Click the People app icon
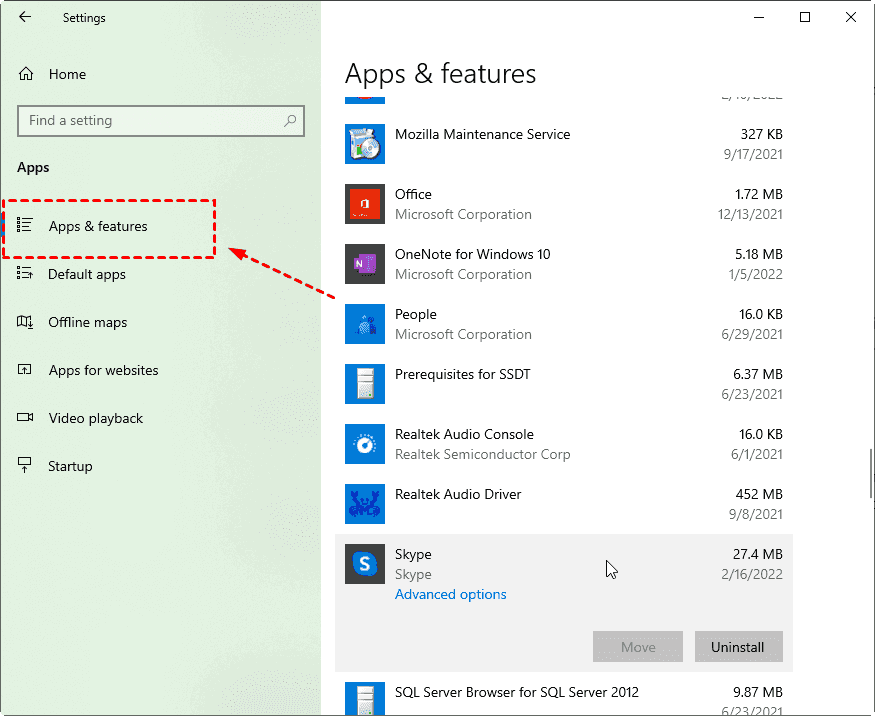Image resolution: width=875 pixels, height=716 pixels. (365, 324)
